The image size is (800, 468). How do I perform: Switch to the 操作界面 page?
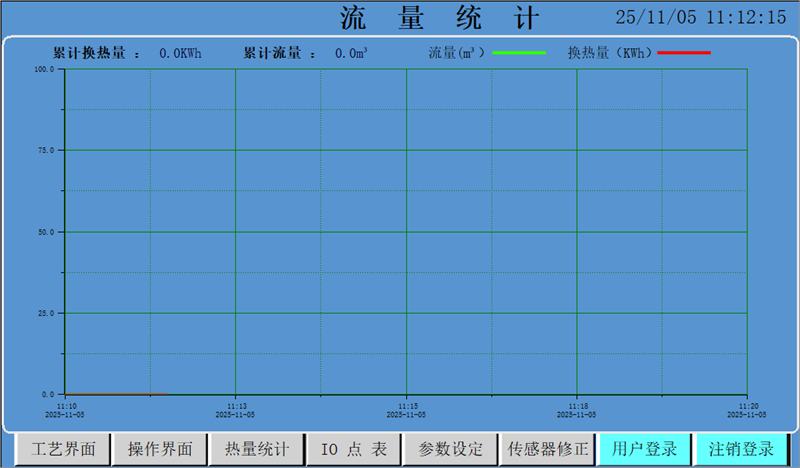(x=160, y=449)
